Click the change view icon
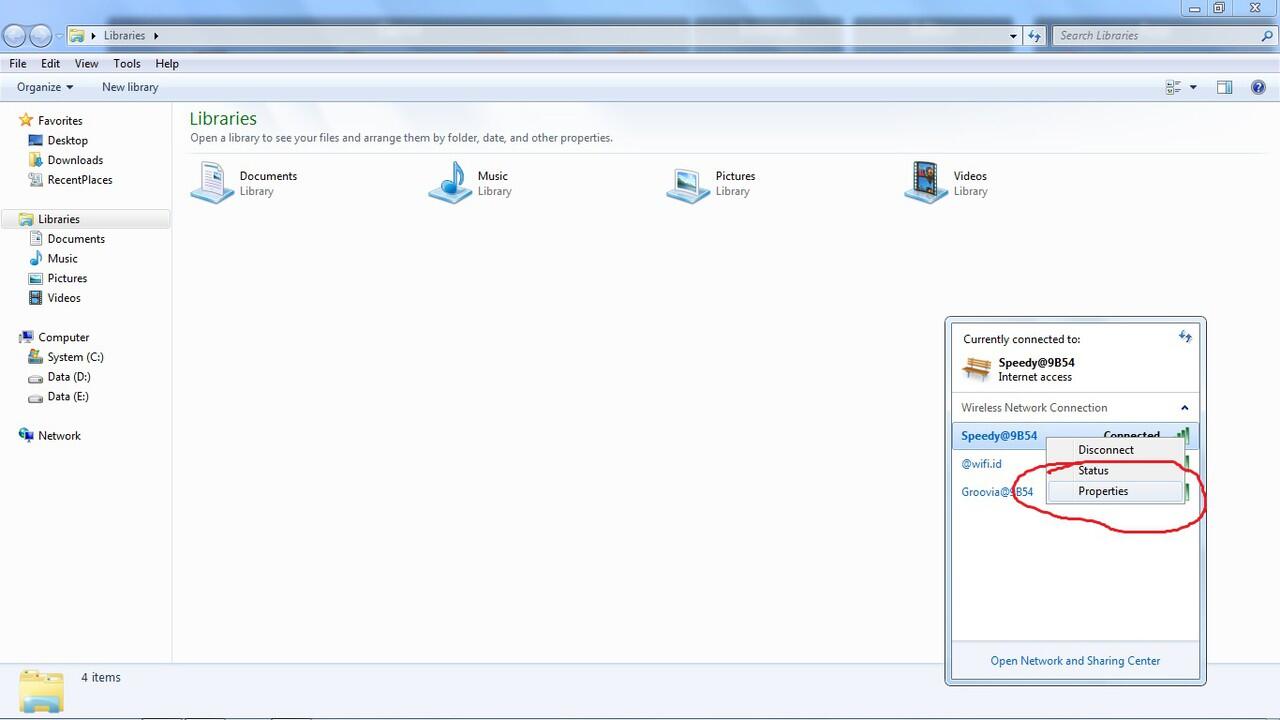The width and height of the screenshot is (1280, 720). pyautogui.click(x=1174, y=87)
